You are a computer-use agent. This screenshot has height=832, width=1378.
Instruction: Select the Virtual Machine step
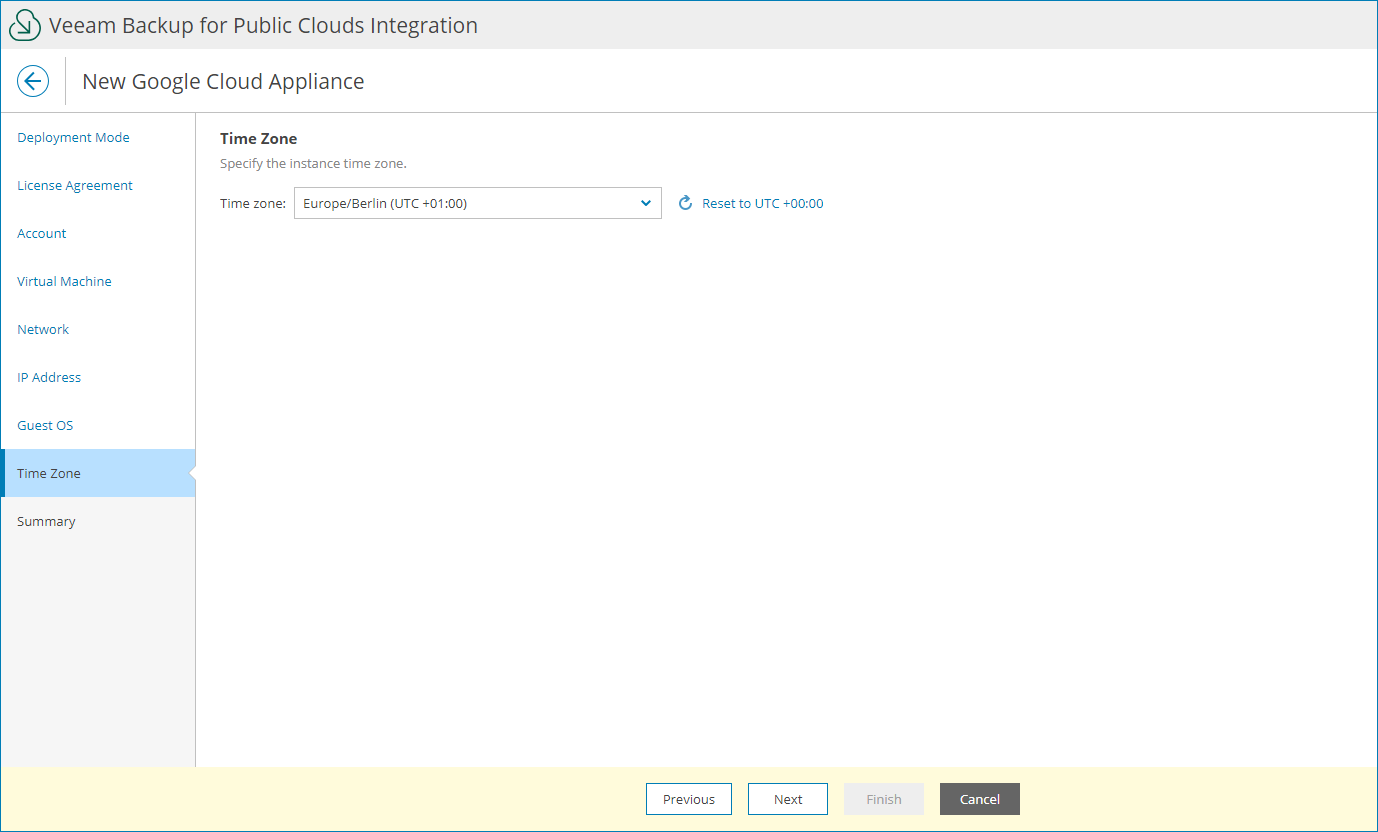(x=64, y=281)
